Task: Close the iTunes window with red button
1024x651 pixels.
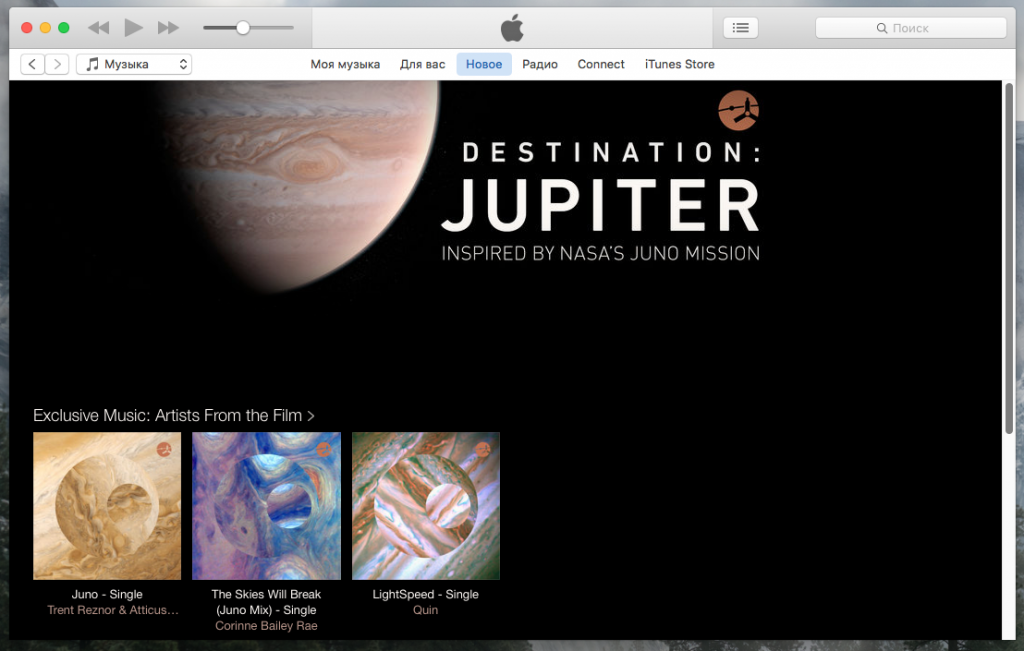Action: point(27,27)
